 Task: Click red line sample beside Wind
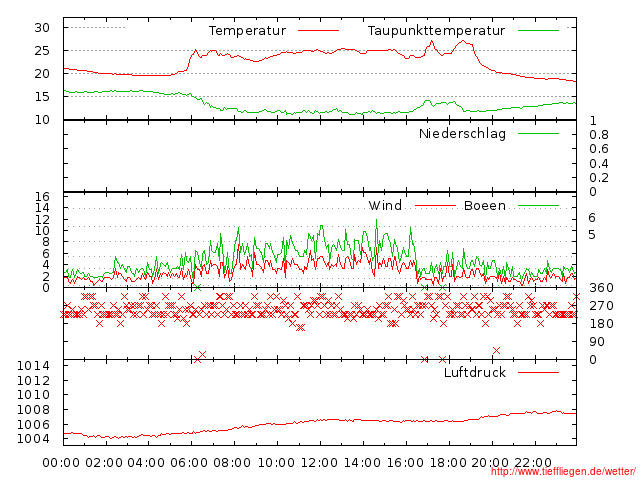click(x=435, y=206)
